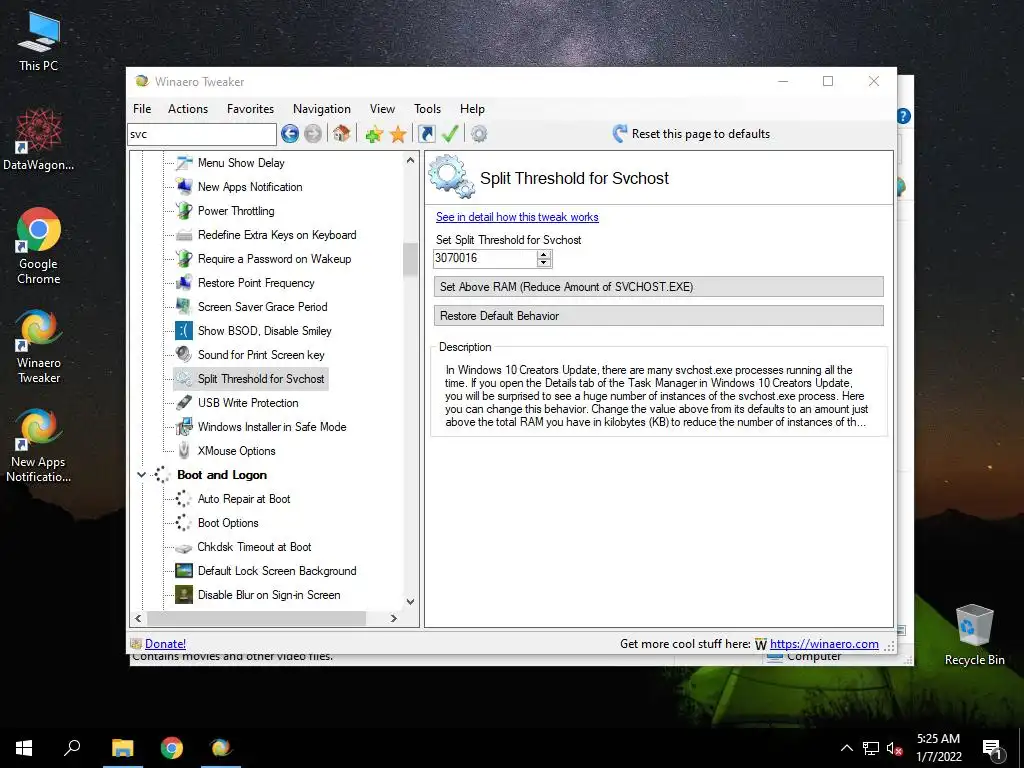Open the notification center icon
Screen dimensions: 1024x768
993,749
